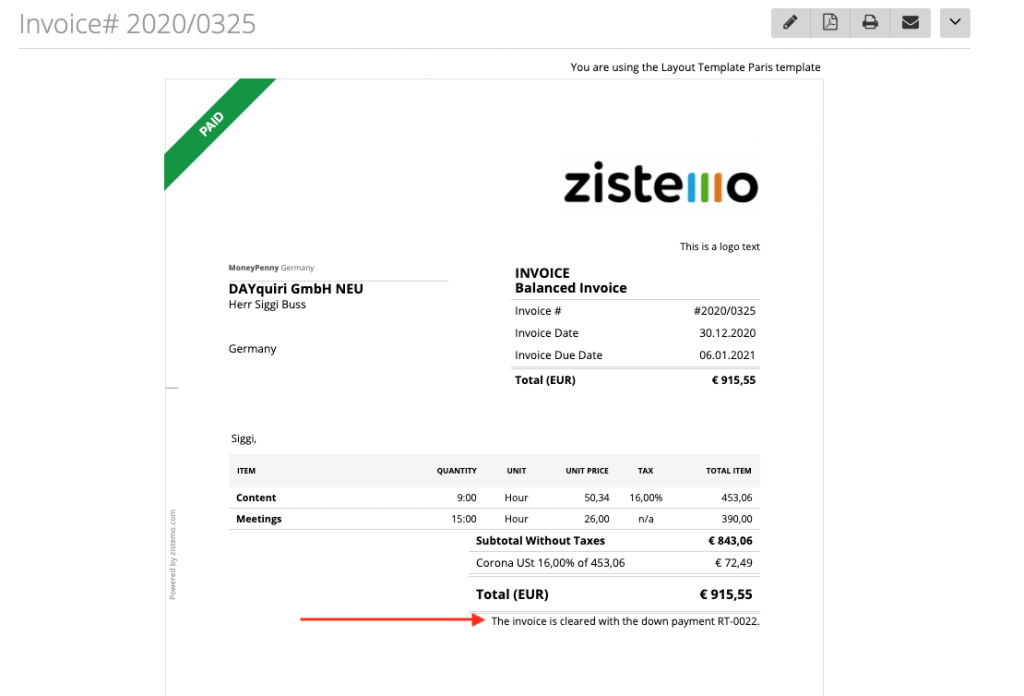1024x696 pixels.
Task: Click the PDF download icon
Action: click(x=830, y=22)
